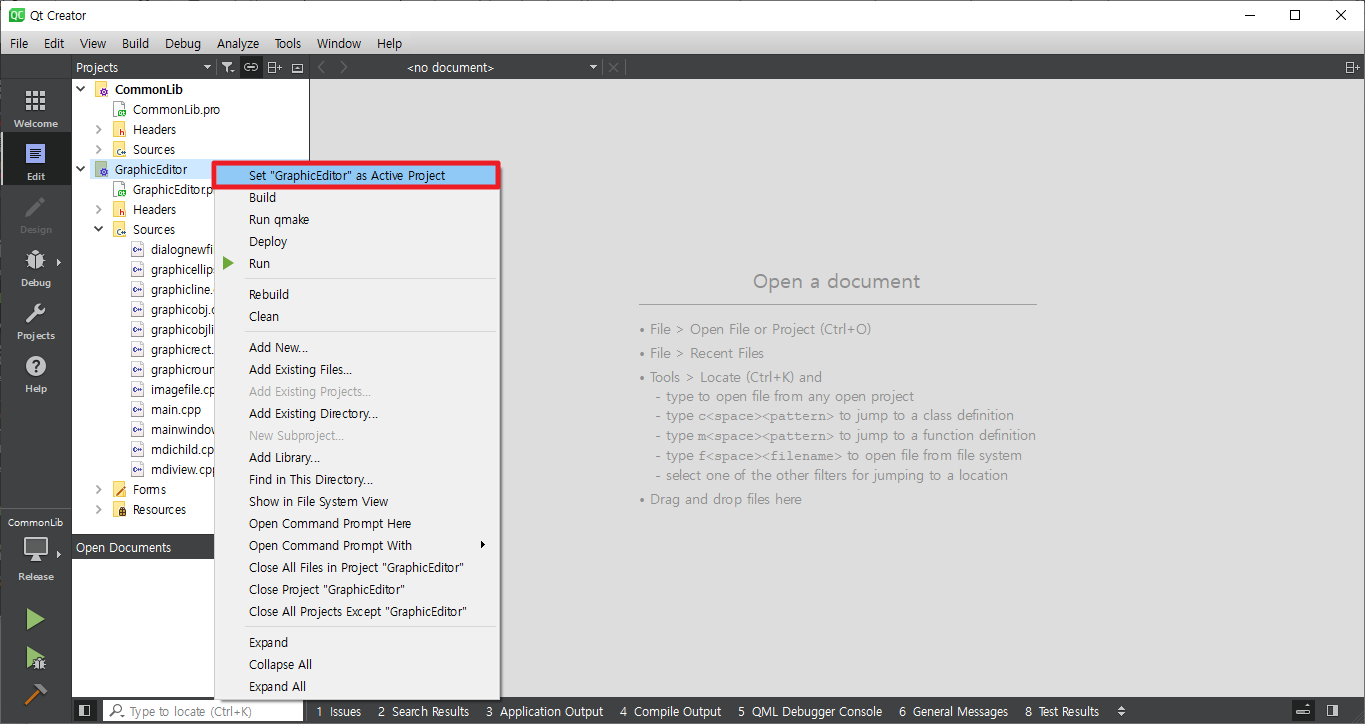This screenshot has height=724, width=1365.
Task: Expand the Resources folder
Action: (x=98, y=509)
